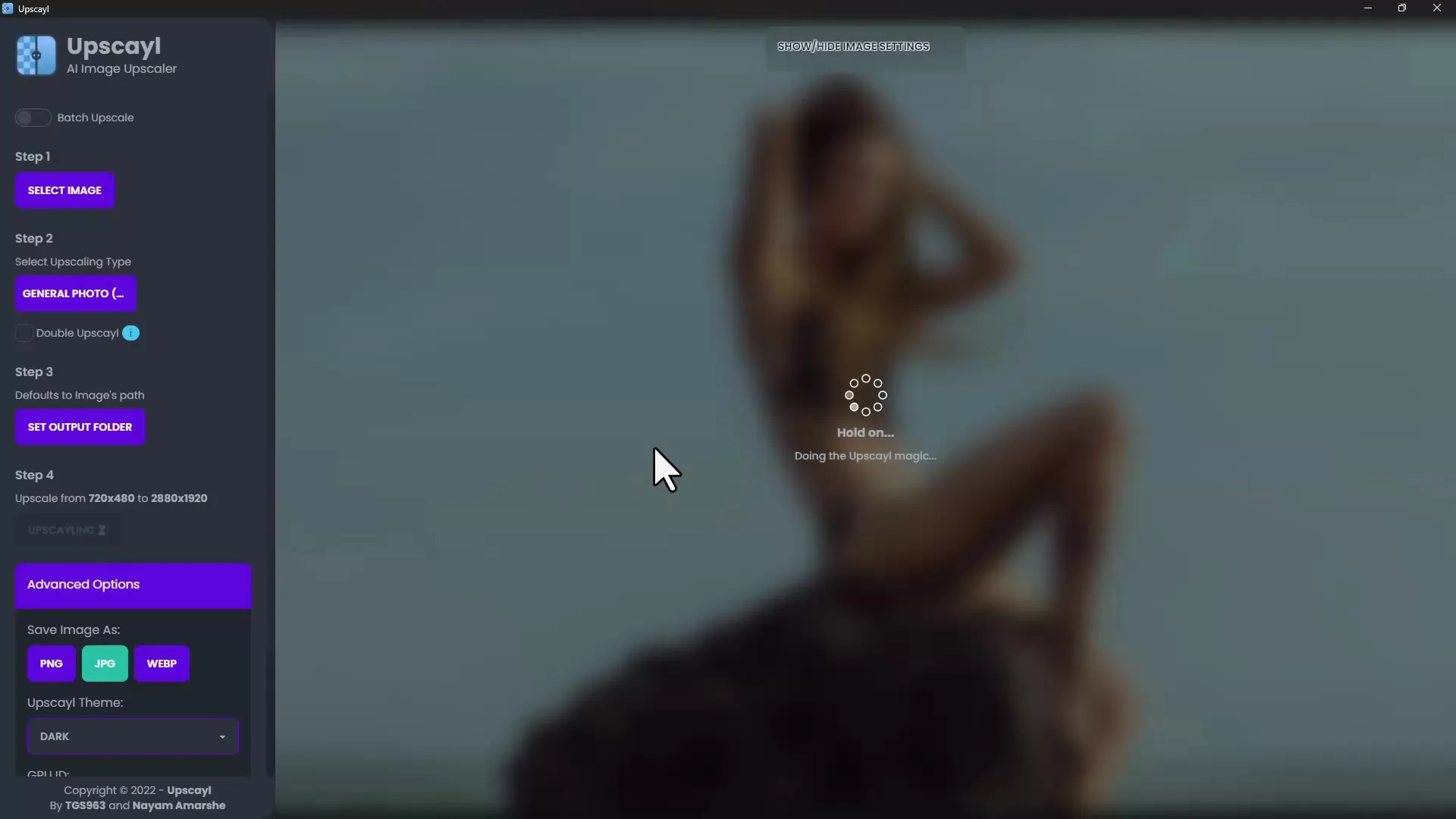The image size is (1456, 819).
Task: Expand Advanced Options section
Action: point(133,584)
